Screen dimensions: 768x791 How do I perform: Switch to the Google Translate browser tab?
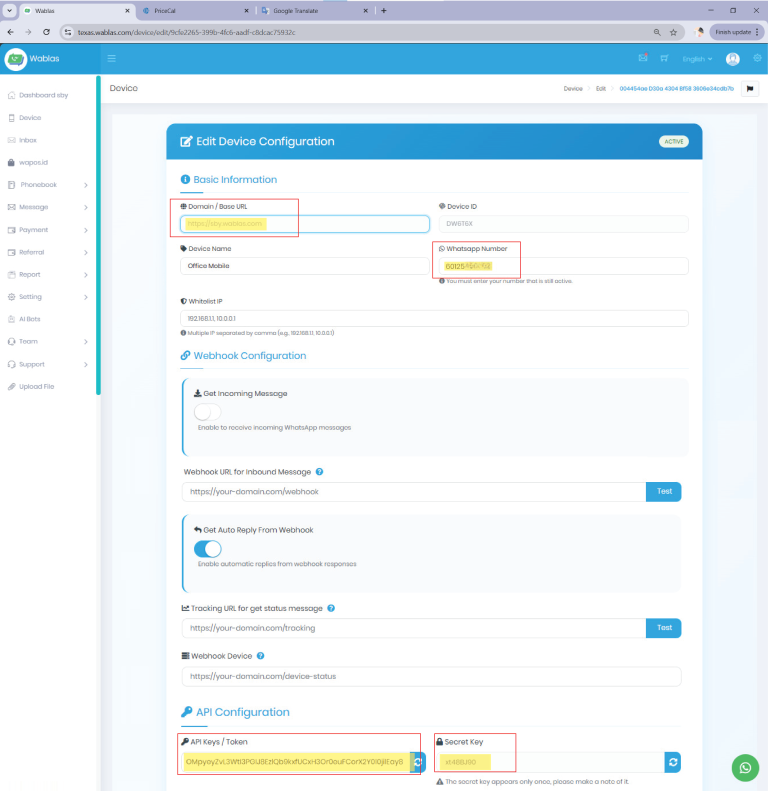pyautogui.click(x=311, y=10)
